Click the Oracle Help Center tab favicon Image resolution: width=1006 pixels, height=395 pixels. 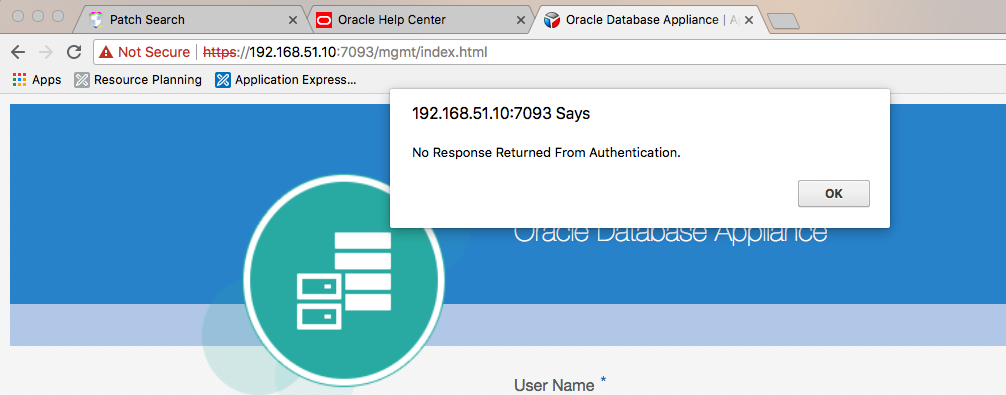point(324,20)
